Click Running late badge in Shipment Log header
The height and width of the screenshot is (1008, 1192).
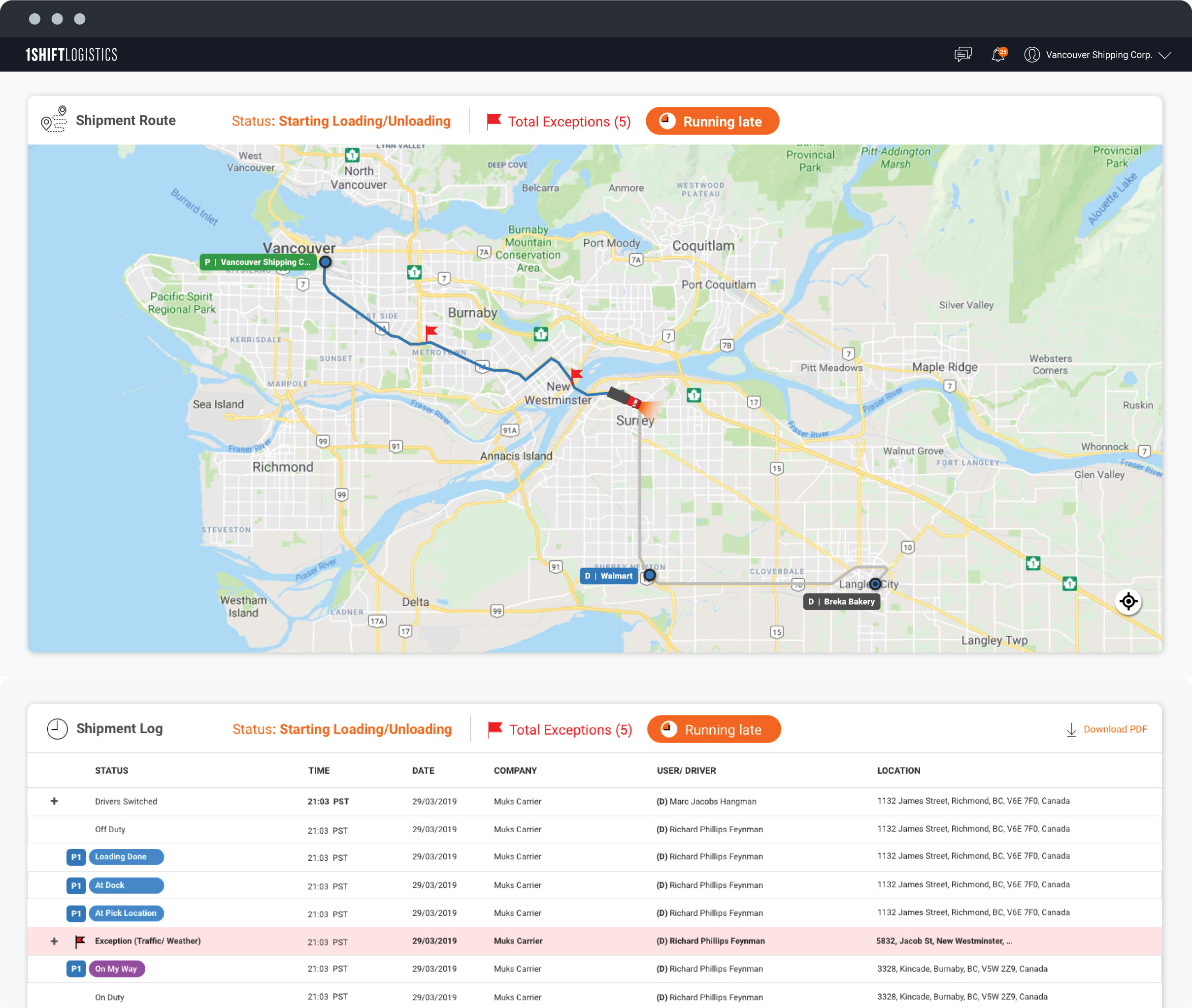[714, 729]
